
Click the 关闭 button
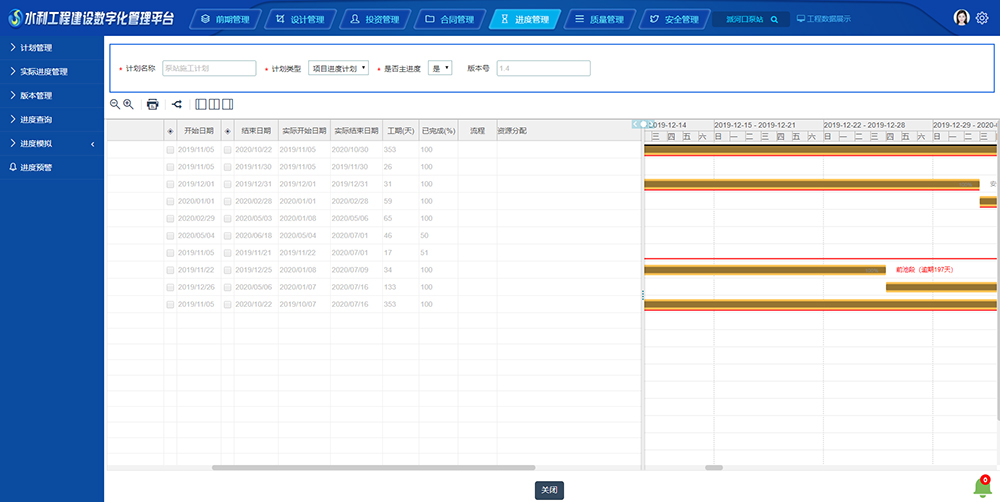[550, 490]
